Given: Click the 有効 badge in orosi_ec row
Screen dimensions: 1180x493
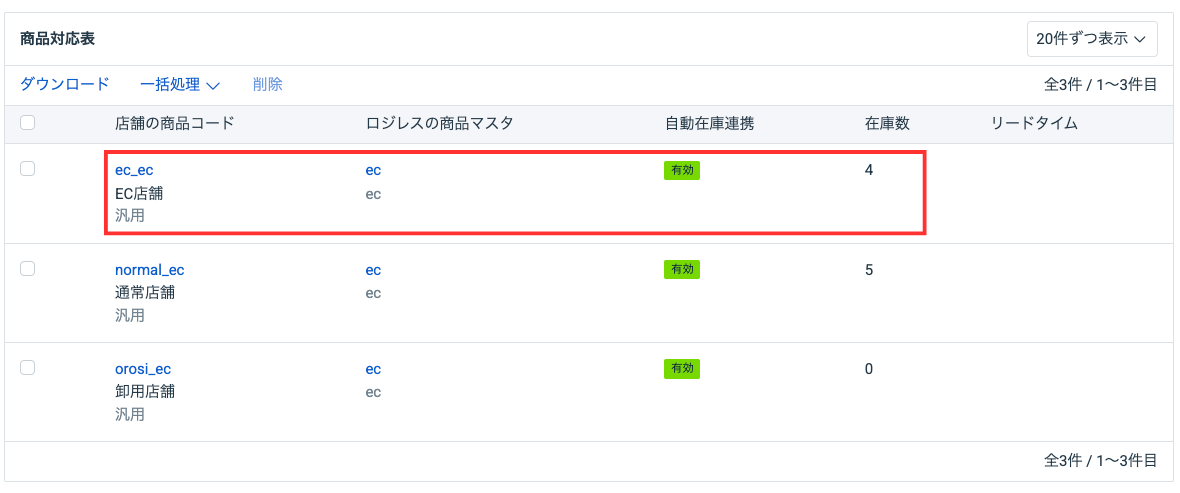Looking at the screenshot, I should [682, 369].
